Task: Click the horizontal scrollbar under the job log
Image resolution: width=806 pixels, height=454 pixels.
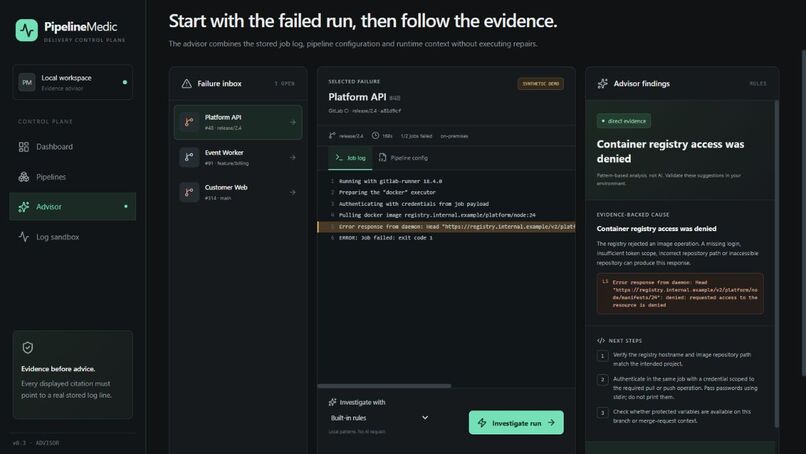Action: coord(384,386)
